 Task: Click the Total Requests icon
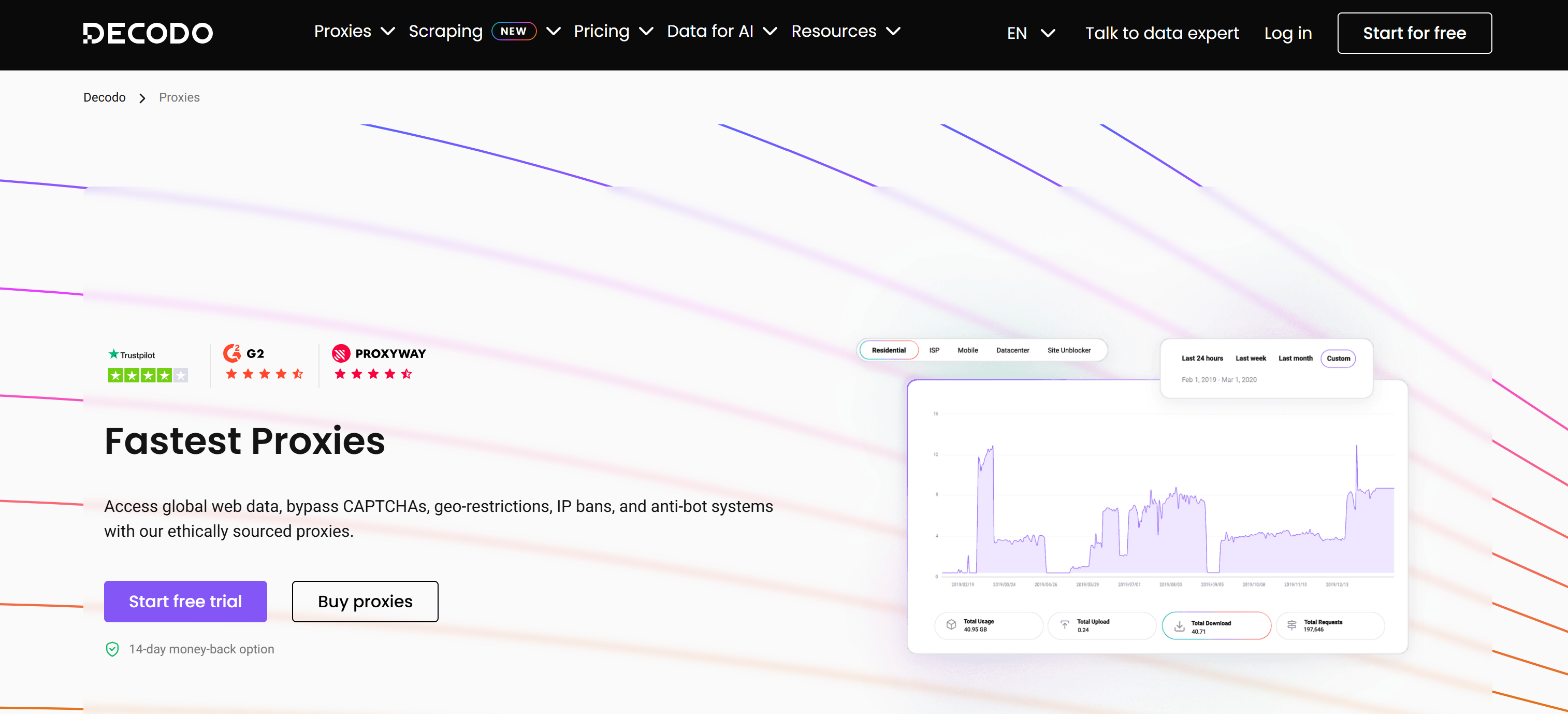1291,625
